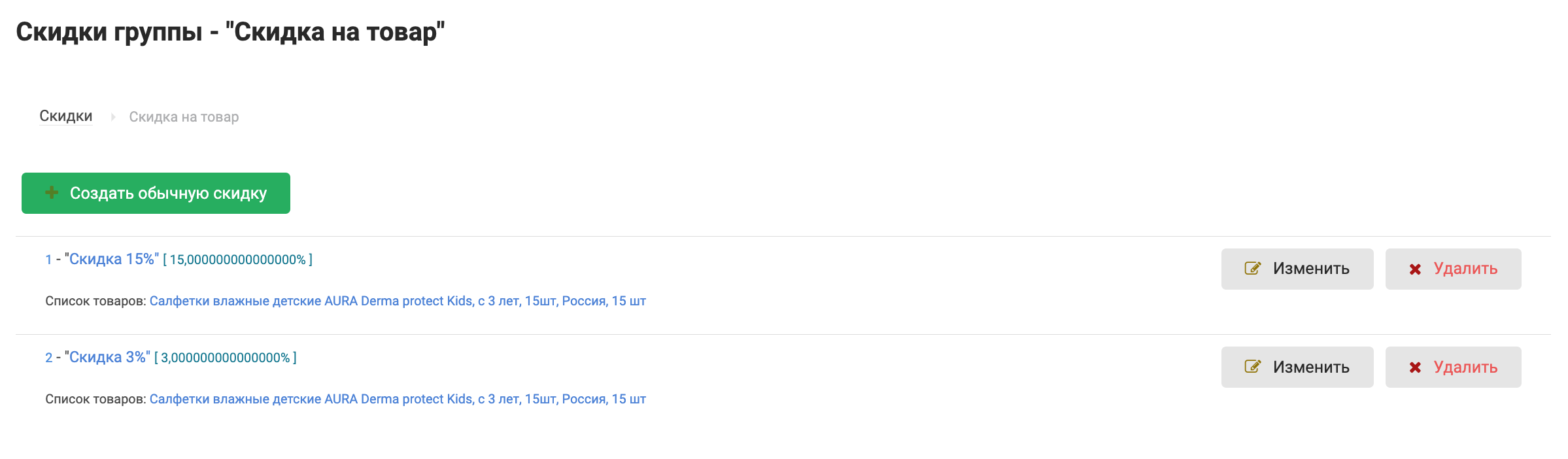This screenshot has width=1568, height=459.
Task: Click the number 2 link of the second discount
Action: point(48,358)
